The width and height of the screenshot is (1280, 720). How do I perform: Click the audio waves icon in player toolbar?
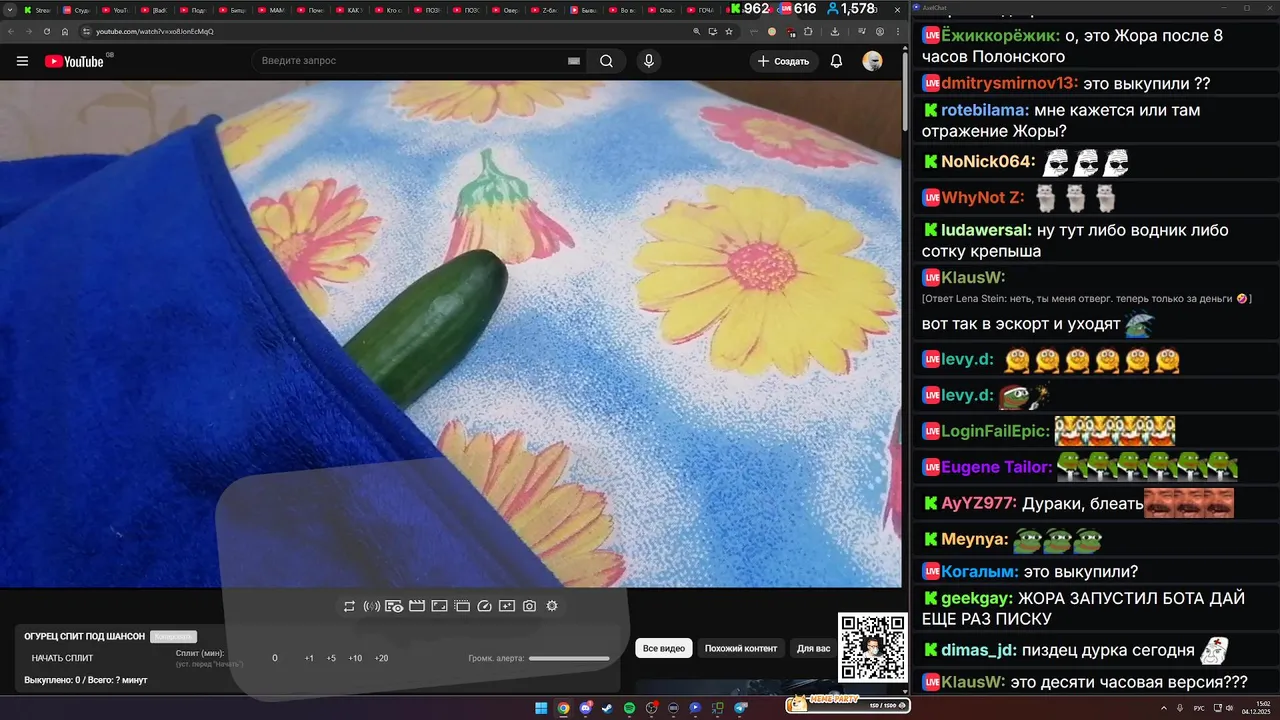click(371, 606)
